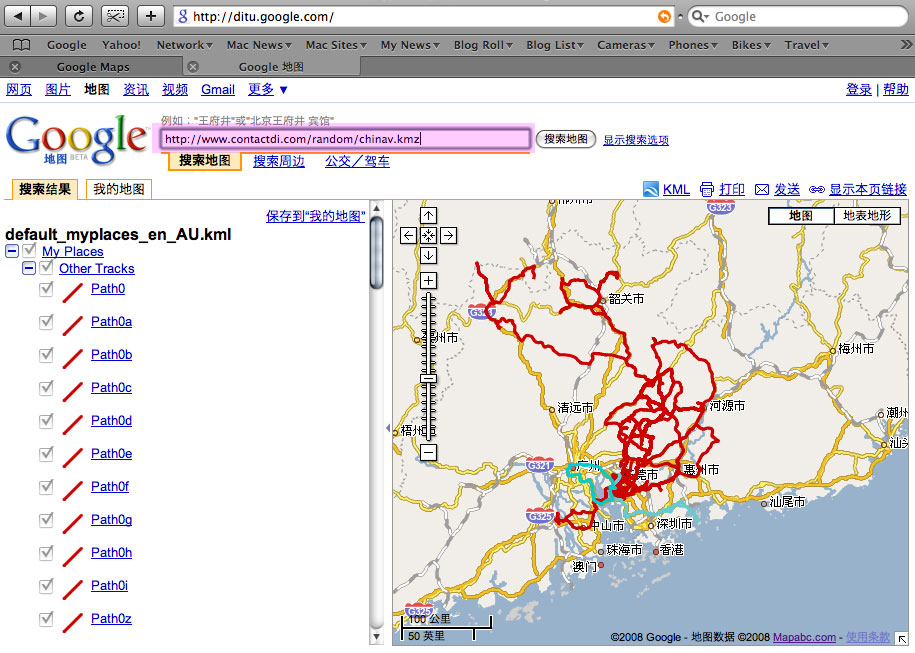Click the overview map toggle arrow in corner
The height and width of the screenshot is (653, 915).
point(902,639)
